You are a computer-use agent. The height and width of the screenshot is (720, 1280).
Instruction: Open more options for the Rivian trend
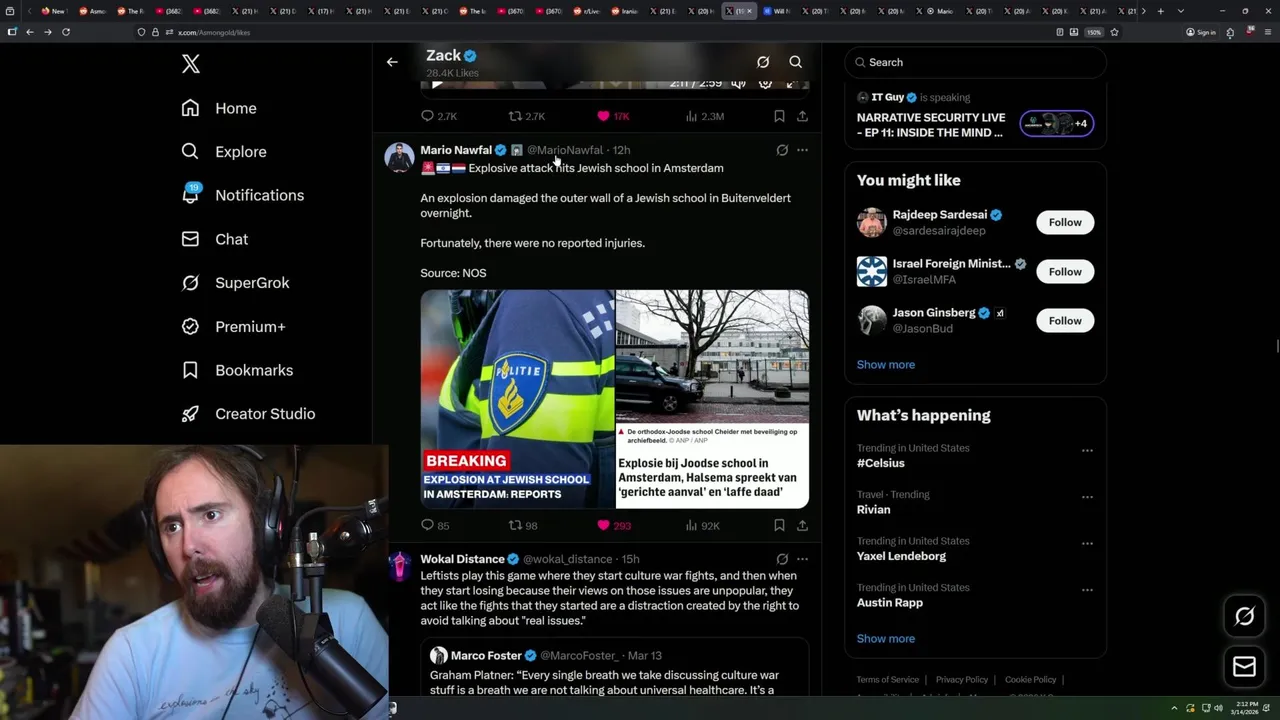(1087, 497)
